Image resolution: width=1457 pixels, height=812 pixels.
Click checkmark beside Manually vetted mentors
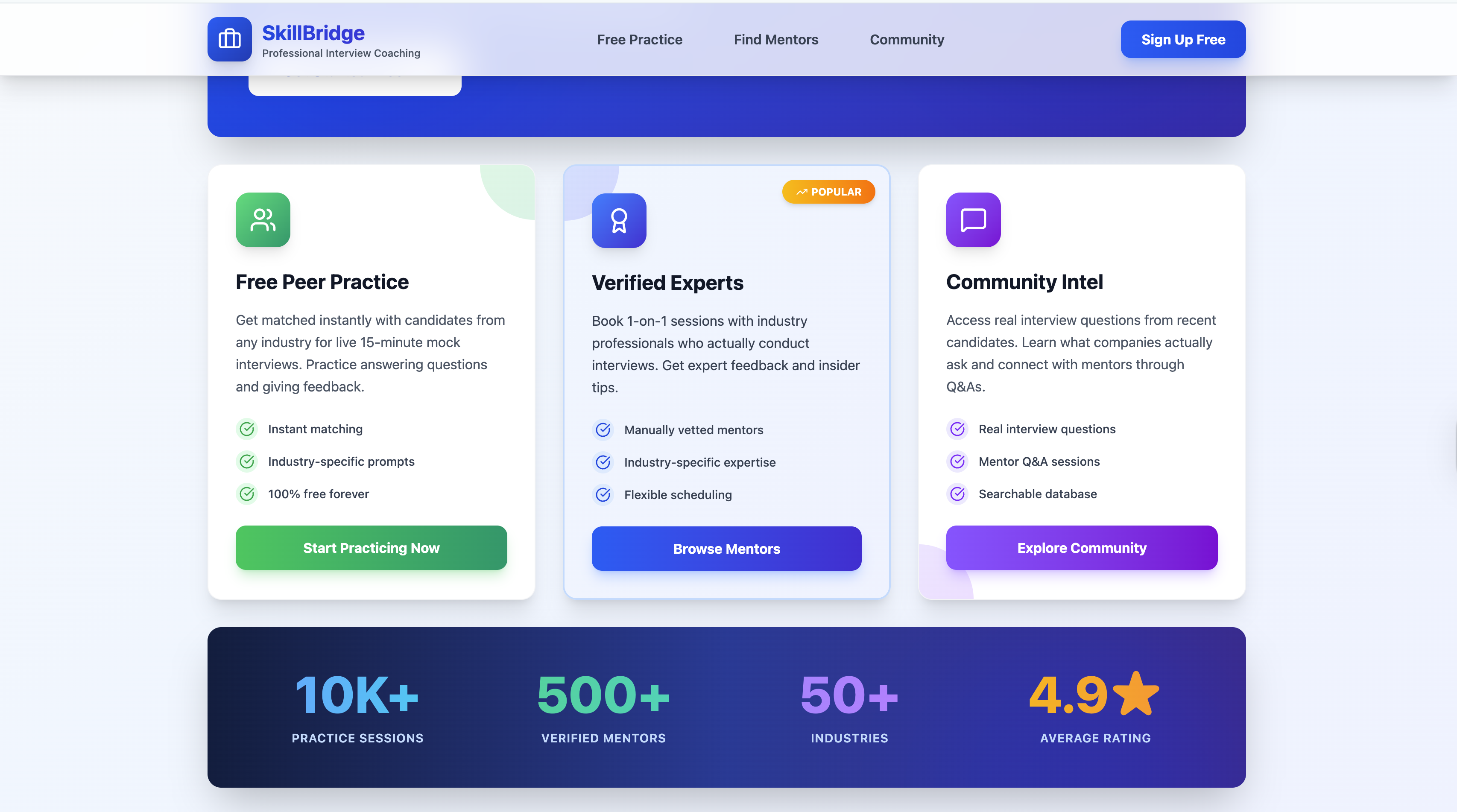coord(603,430)
